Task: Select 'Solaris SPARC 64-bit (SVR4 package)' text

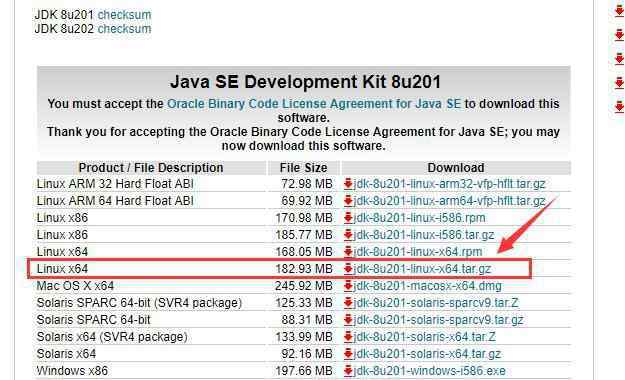Action: coord(140,303)
